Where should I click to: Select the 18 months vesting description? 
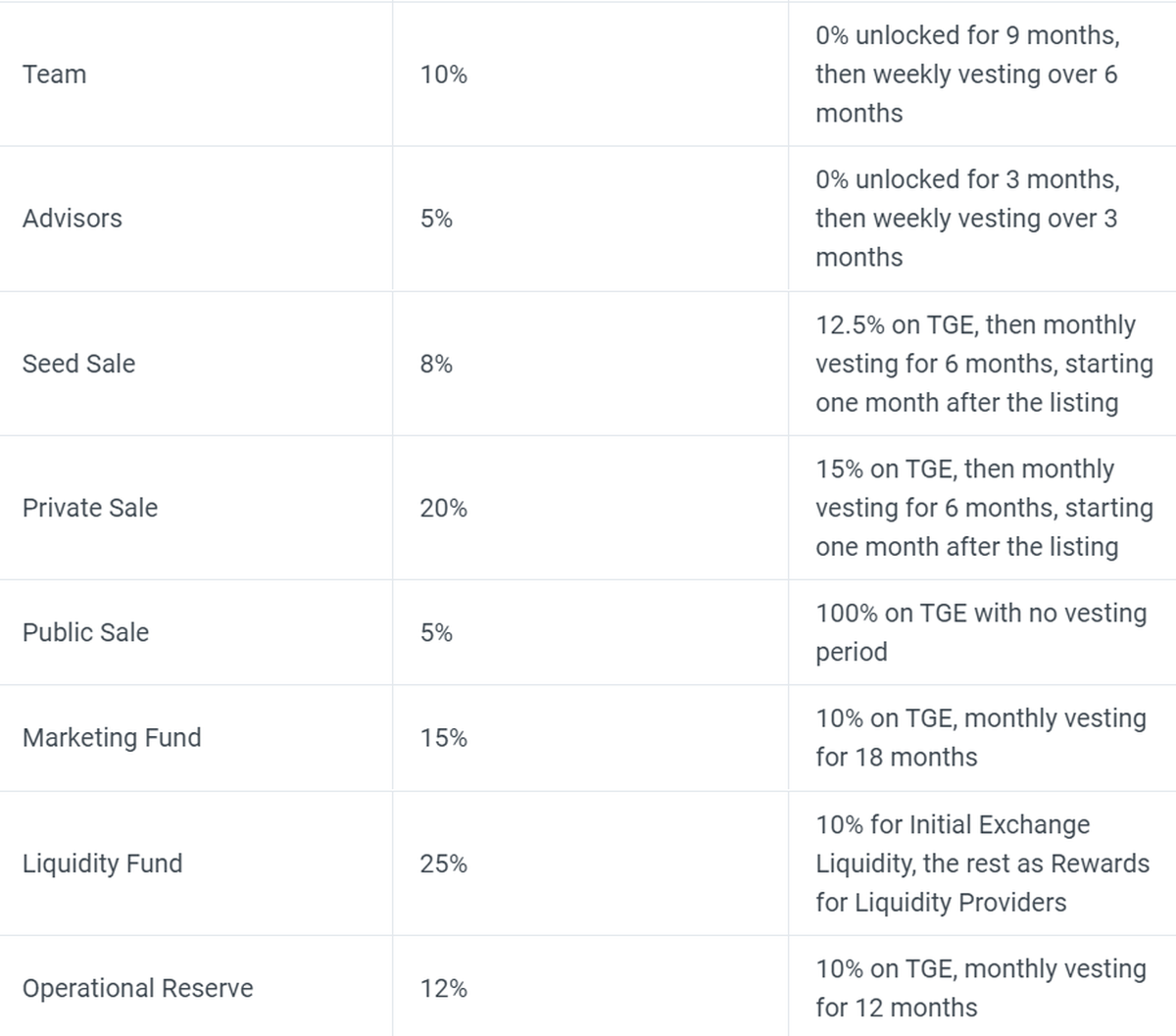(x=980, y=738)
